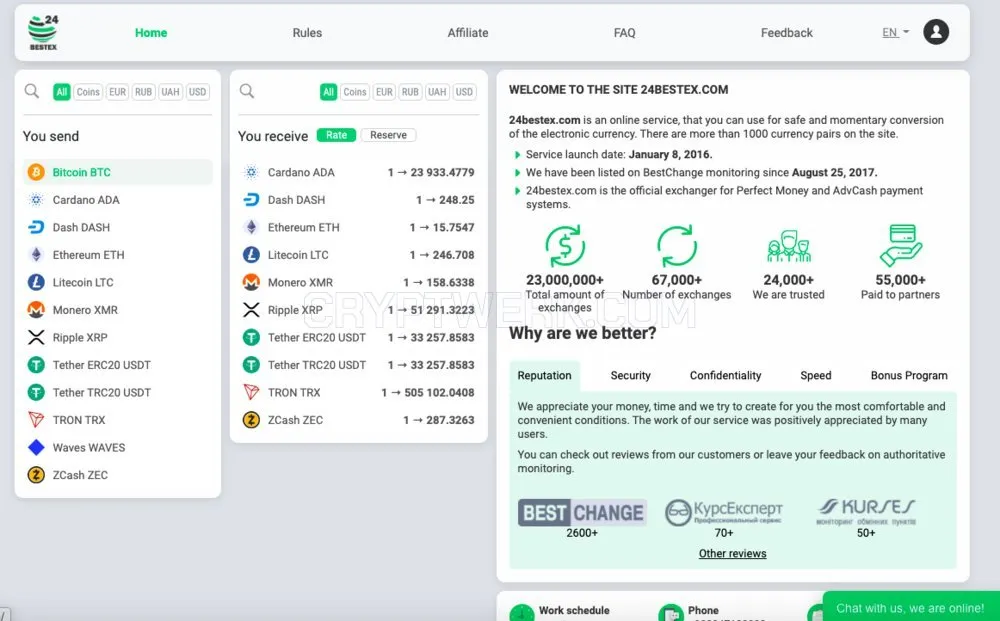The width and height of the screenshot is (1000, 621).
Task: Click the Bitcoin BTC coin icon
Action: (36, 172)
